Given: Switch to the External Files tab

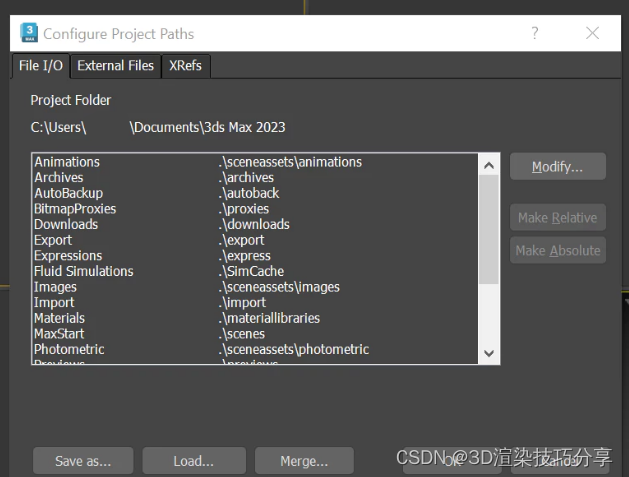Looking at the screenshot, I should (x=116, y=66).
